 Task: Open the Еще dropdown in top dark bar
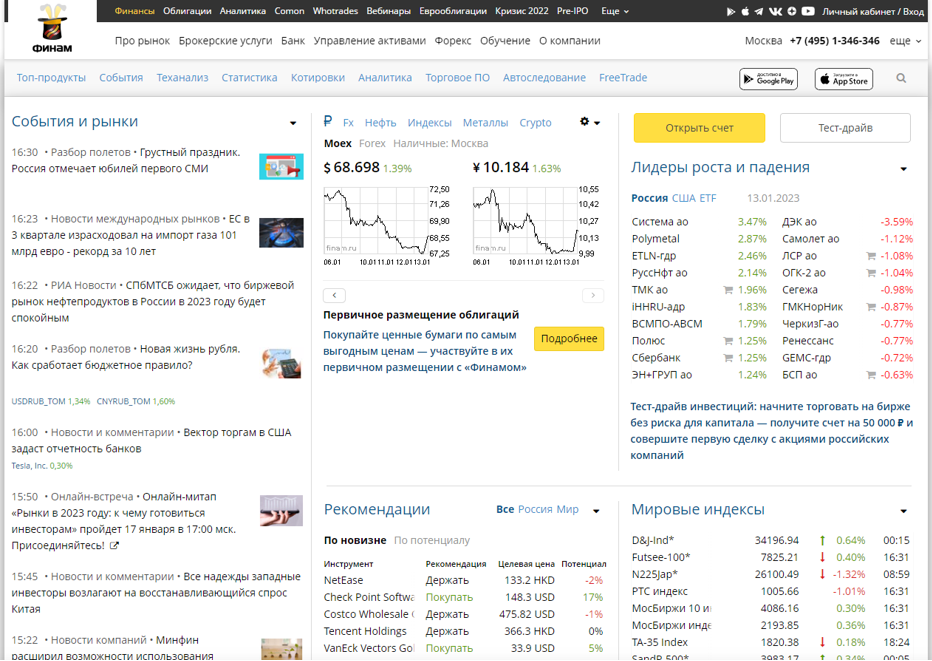tap(615, 11)
